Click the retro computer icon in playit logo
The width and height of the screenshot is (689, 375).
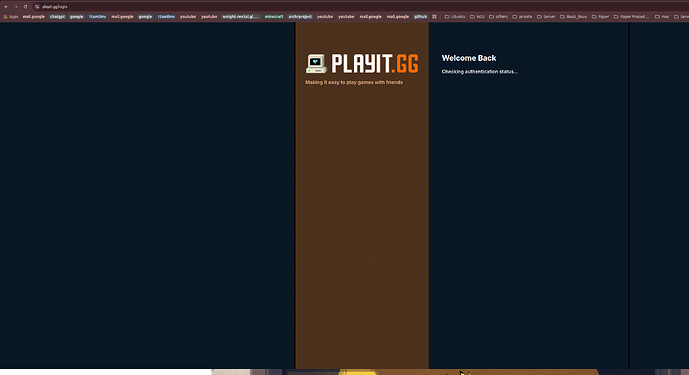316,64
